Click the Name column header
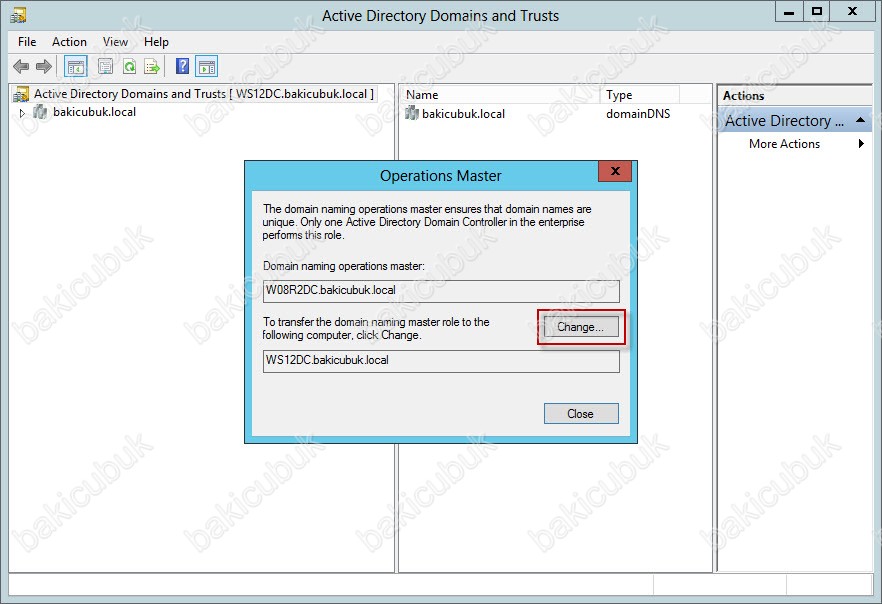The image size is (882, 604). click(x=501, y=94)
